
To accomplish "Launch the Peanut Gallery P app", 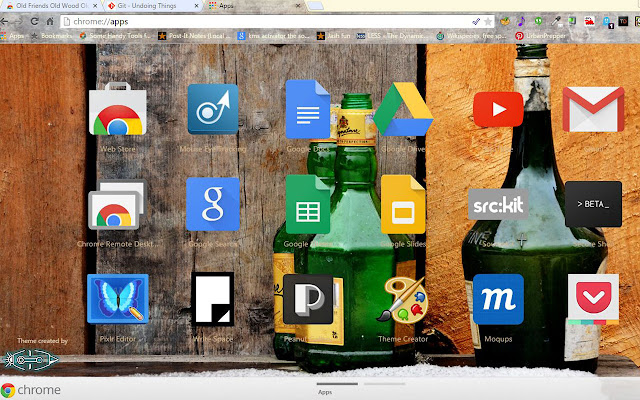I will point(308,299).
